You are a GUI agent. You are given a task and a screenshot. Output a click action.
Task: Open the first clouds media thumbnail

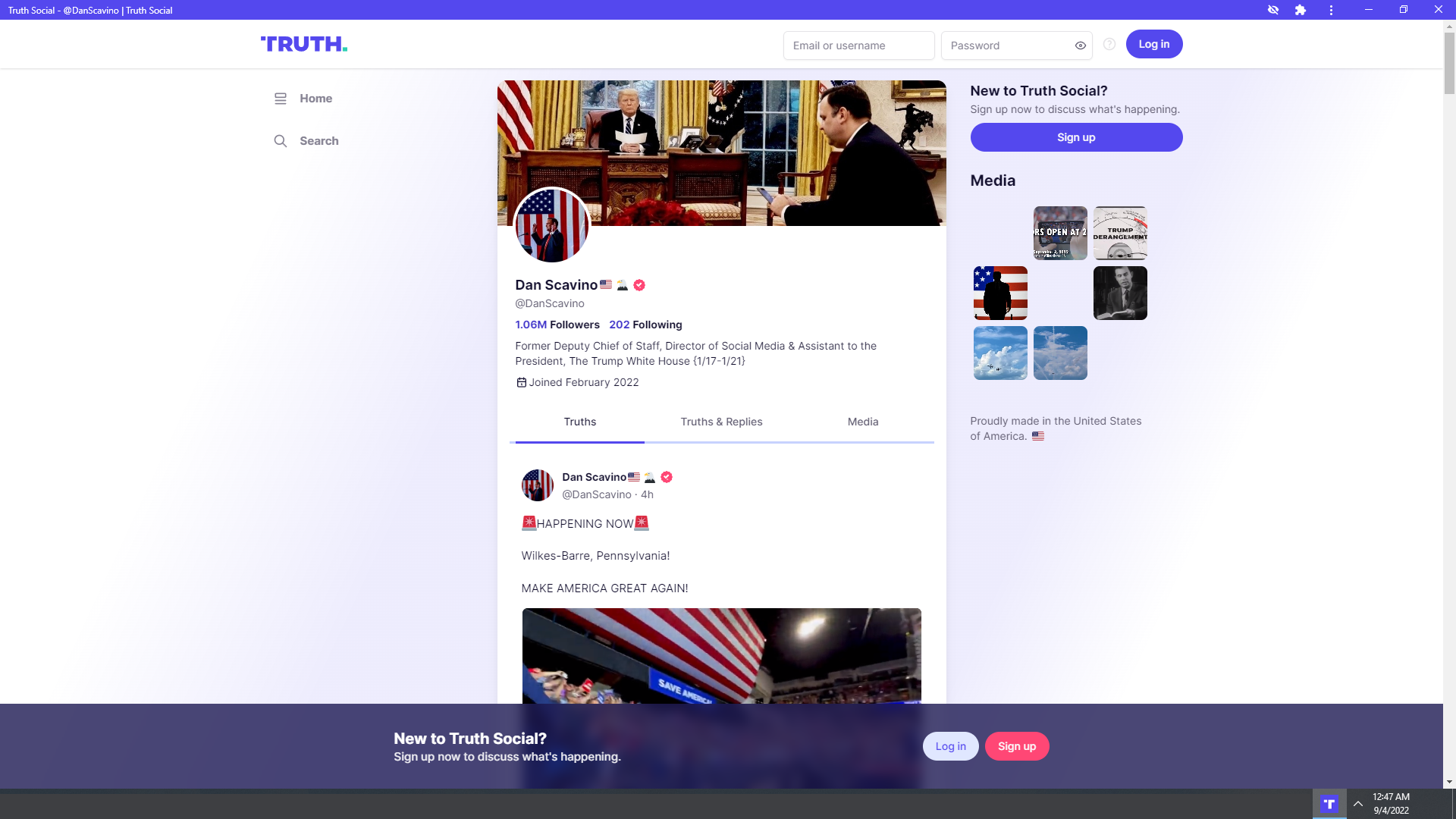[x=1000, y=353]
